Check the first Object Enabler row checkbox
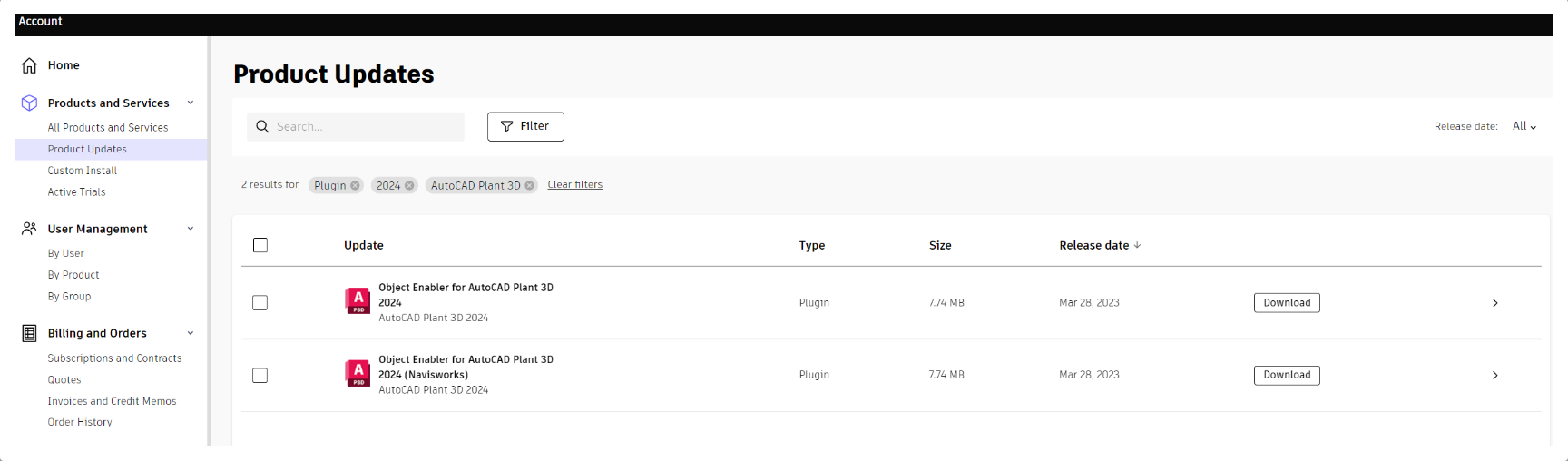Screen dimensions: 1568x461 260,303
